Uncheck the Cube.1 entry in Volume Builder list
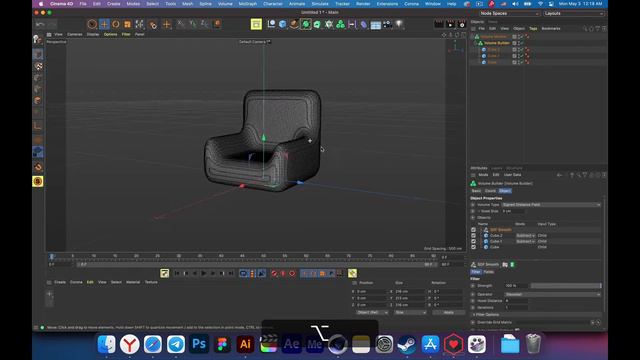This screenshot has height=360, width=640. tap(473, 241)
